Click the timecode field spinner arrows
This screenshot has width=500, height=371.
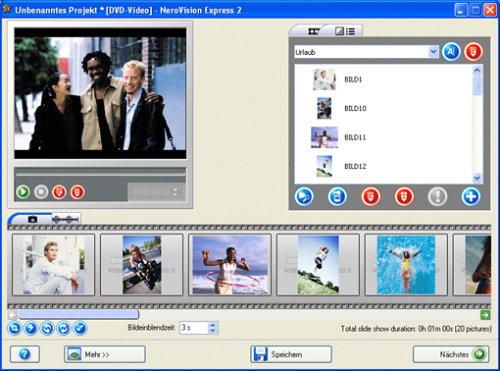[x=176, y=192]
